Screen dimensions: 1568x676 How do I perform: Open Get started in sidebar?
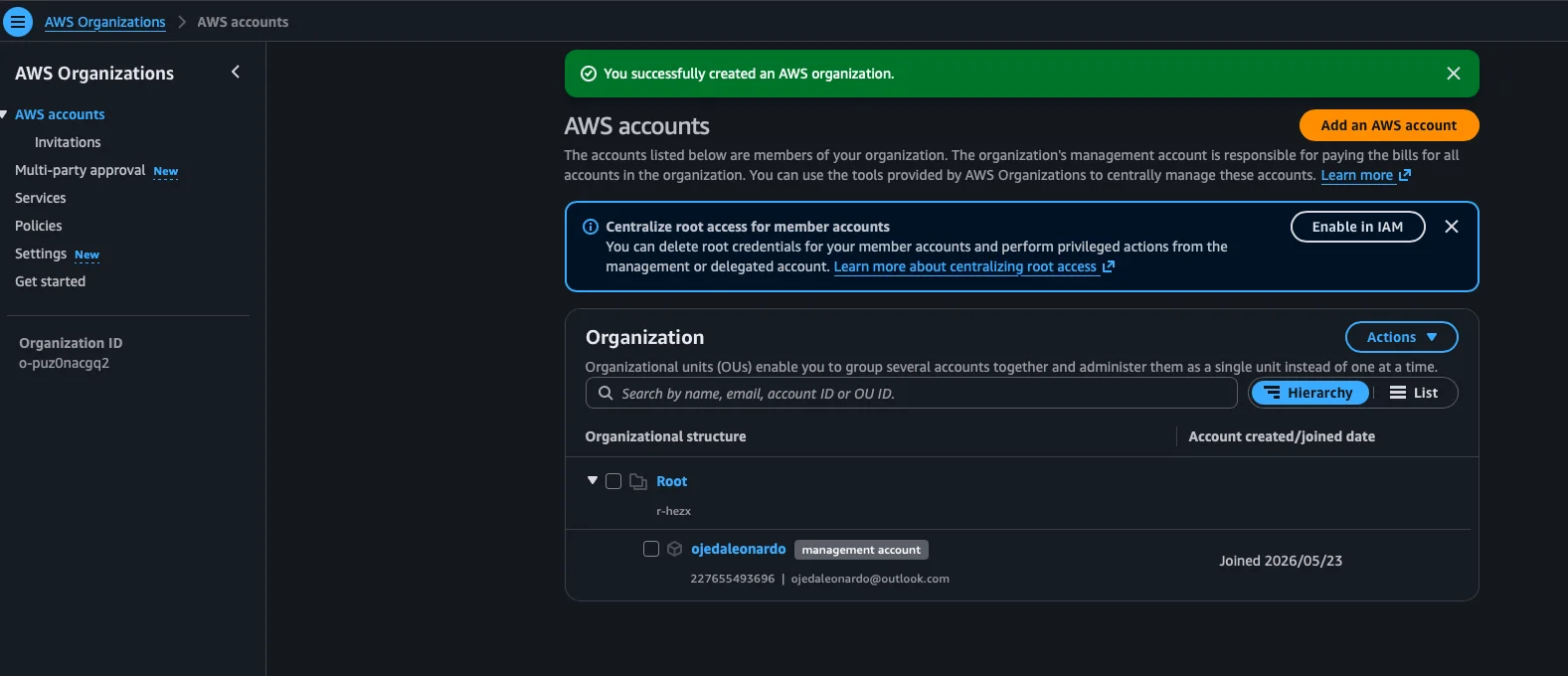51,281
